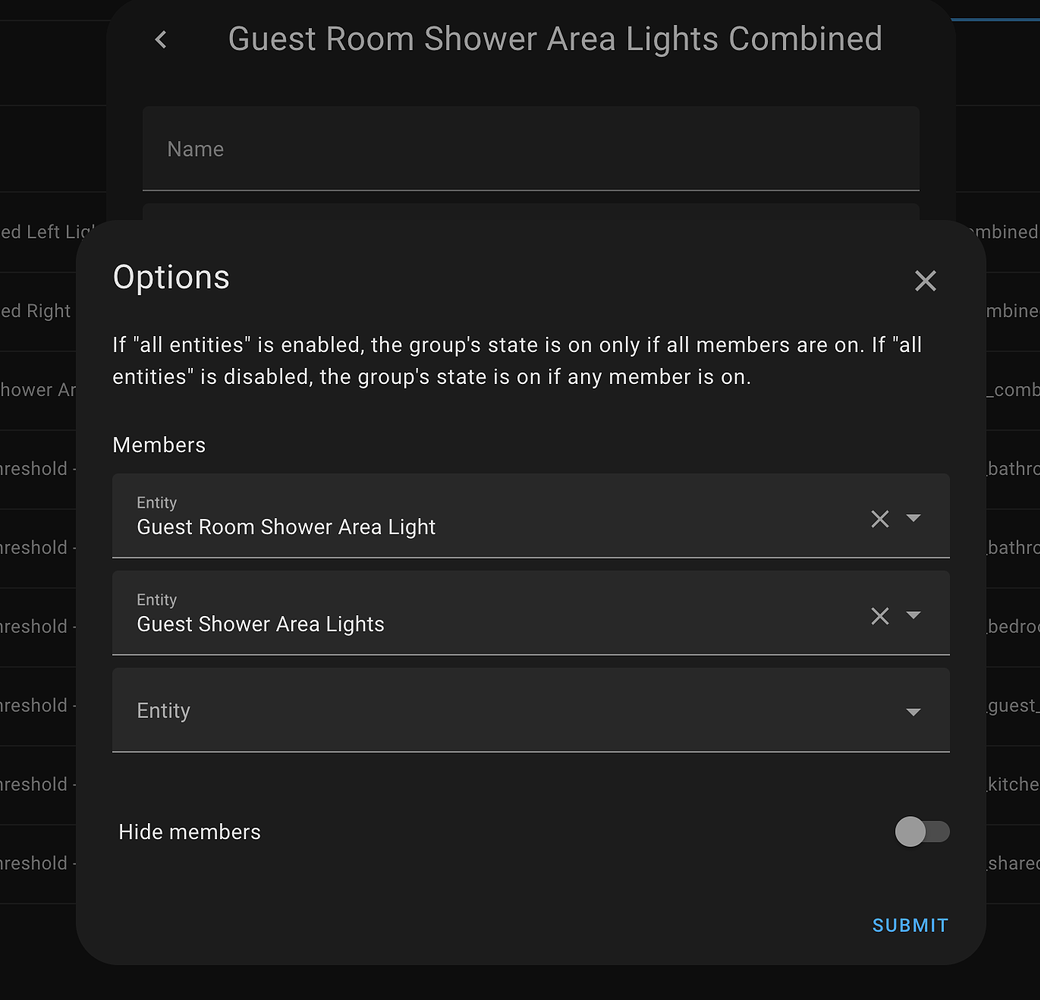Expand the Guest Room Shower Area Light dropdown
Viewport: 1040px width, 1000px height.
coord(913,518)
